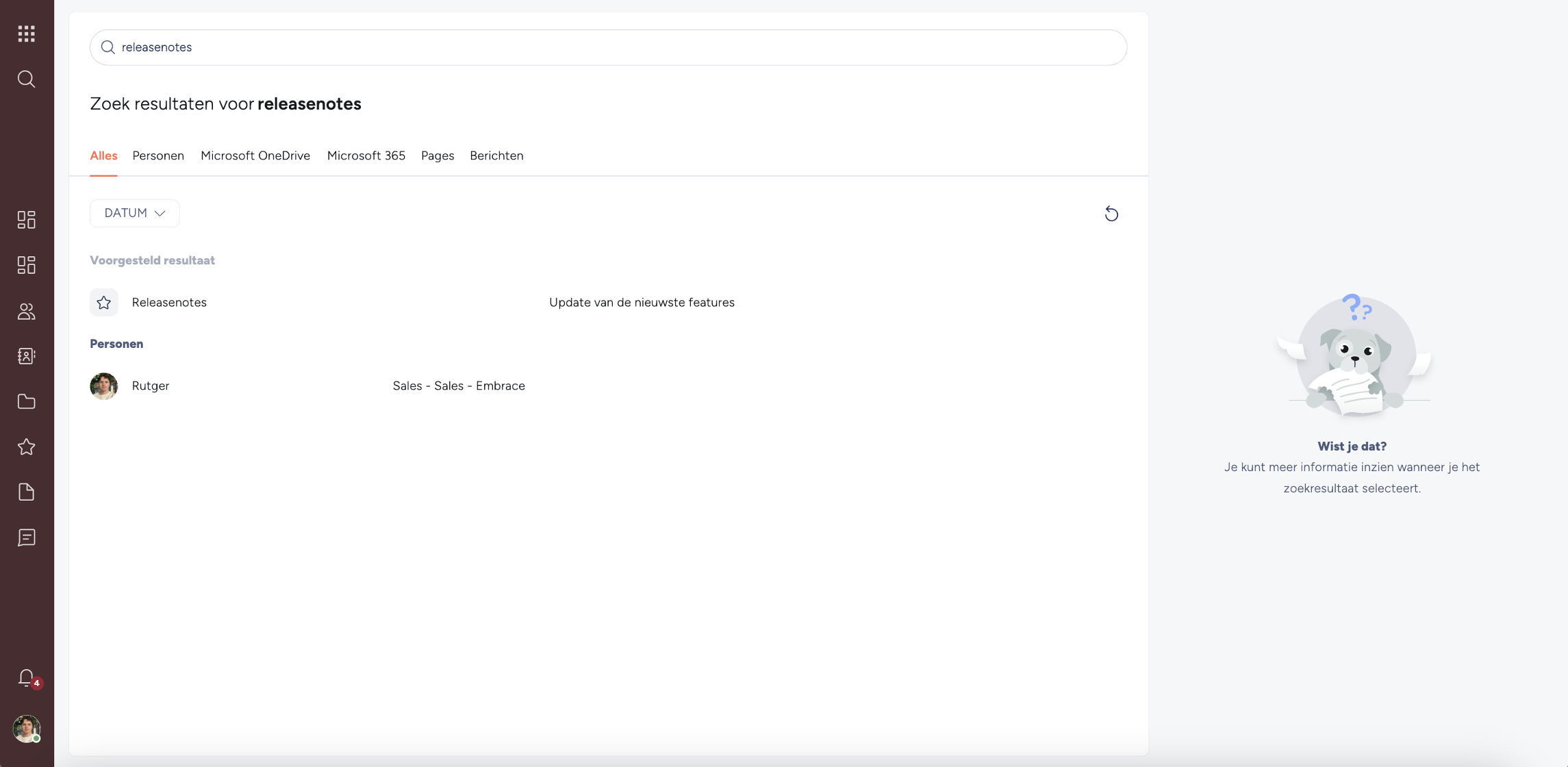
Task: Click the 'Voorgesteld resultaat' heading
Action: click(152, 260)
